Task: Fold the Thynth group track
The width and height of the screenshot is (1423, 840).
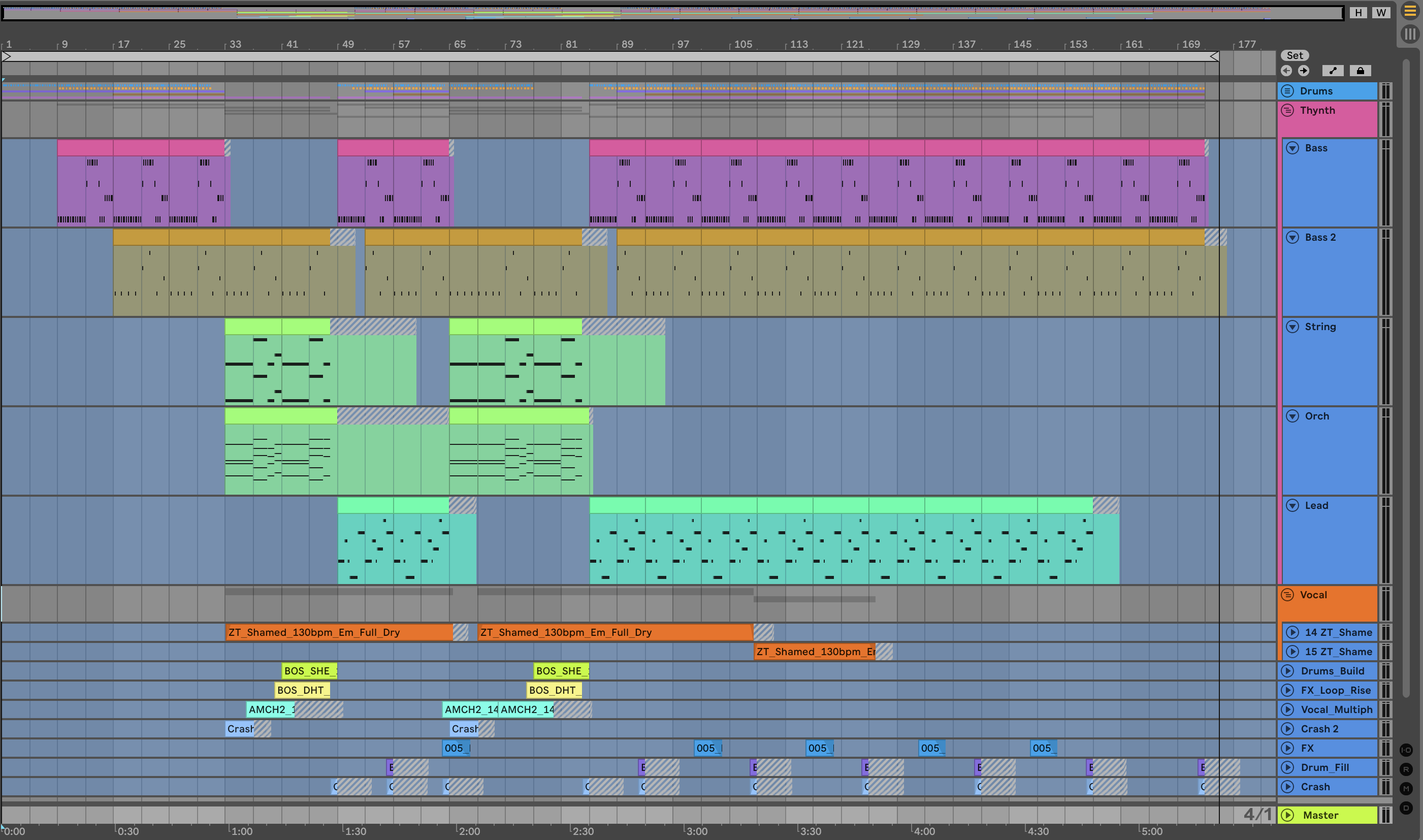Action: tap(1288, 110)
